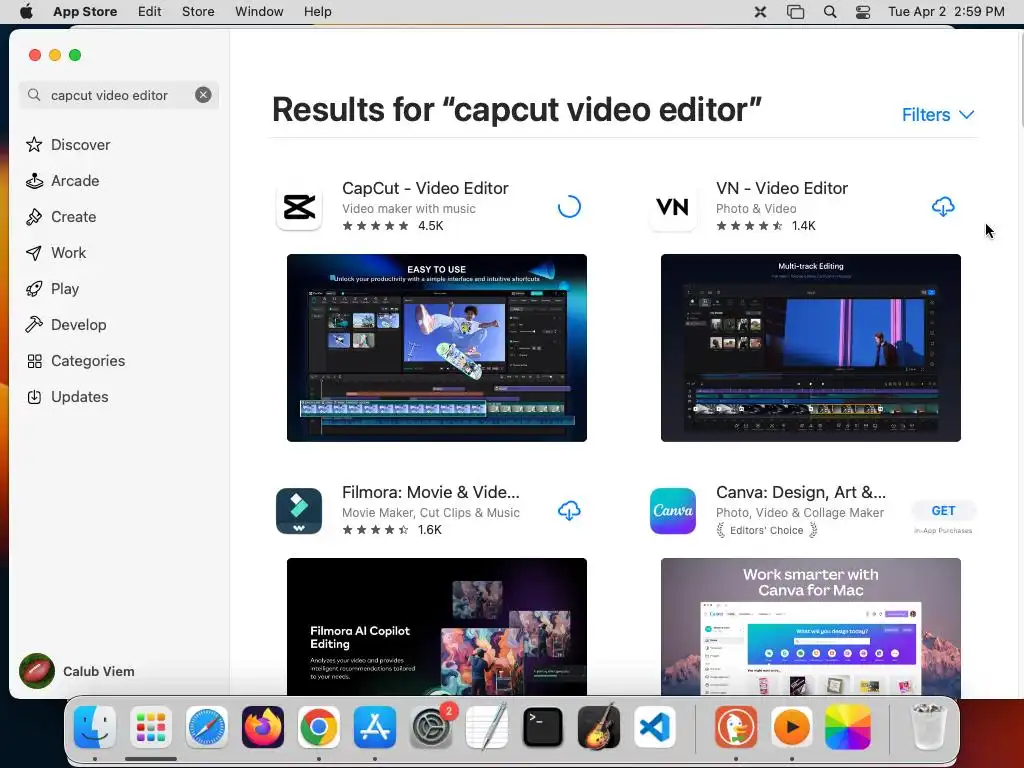Open Filmora AI Copilot Editing screenshot
The height and width of the screenshot is (768, 1024).
[437, 626]
